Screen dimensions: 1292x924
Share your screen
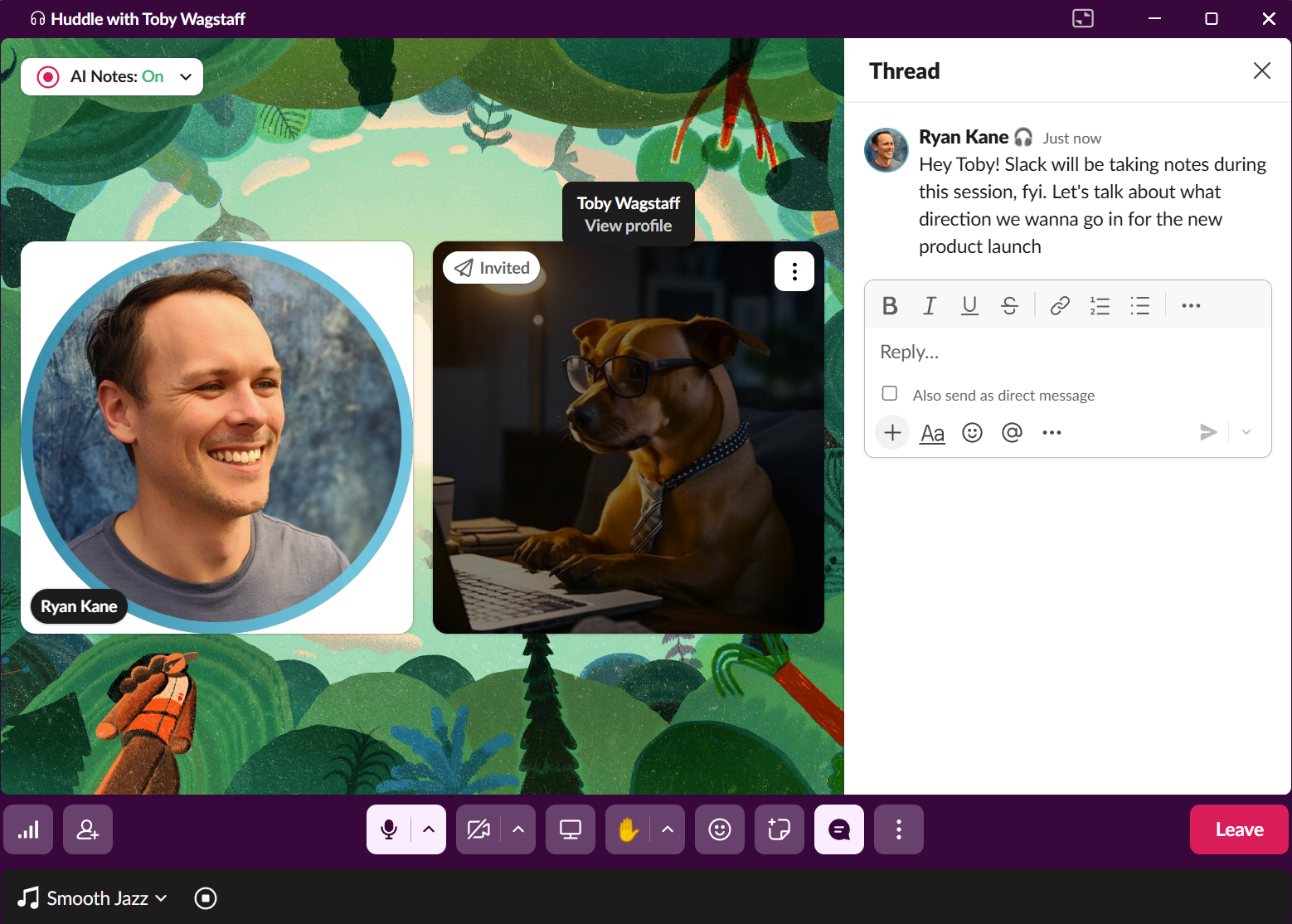point(571,829)
